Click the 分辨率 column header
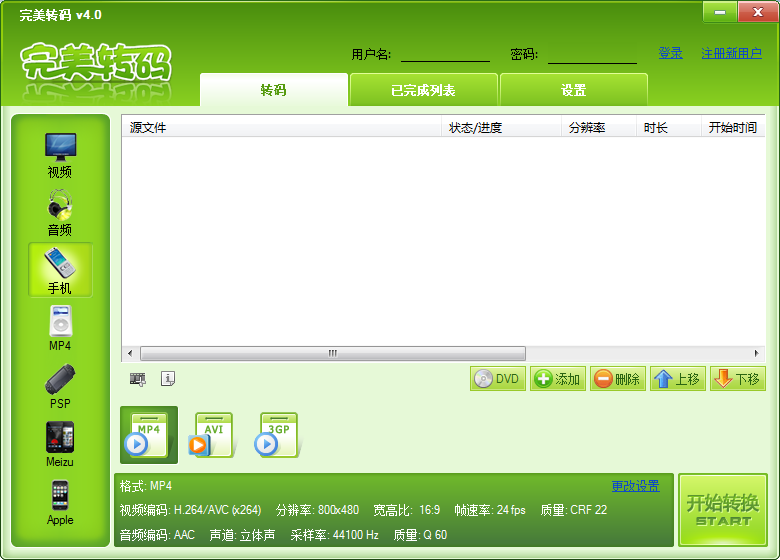Screen dimensions: 780x560 (599, 128)
